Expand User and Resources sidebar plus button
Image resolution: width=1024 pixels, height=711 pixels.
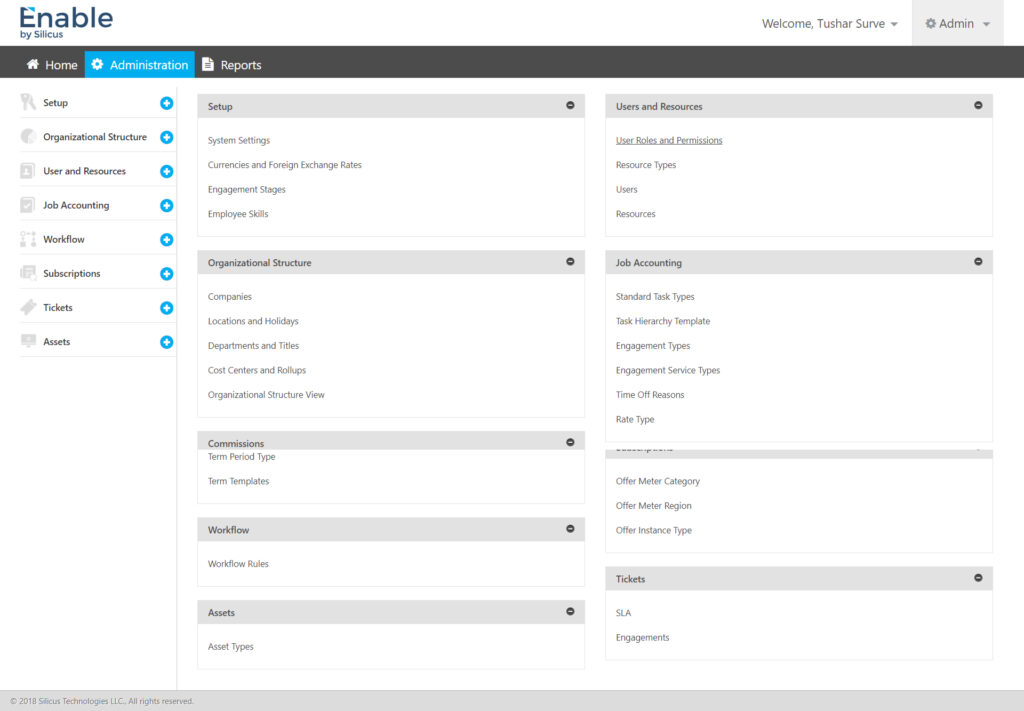(167, 171)
